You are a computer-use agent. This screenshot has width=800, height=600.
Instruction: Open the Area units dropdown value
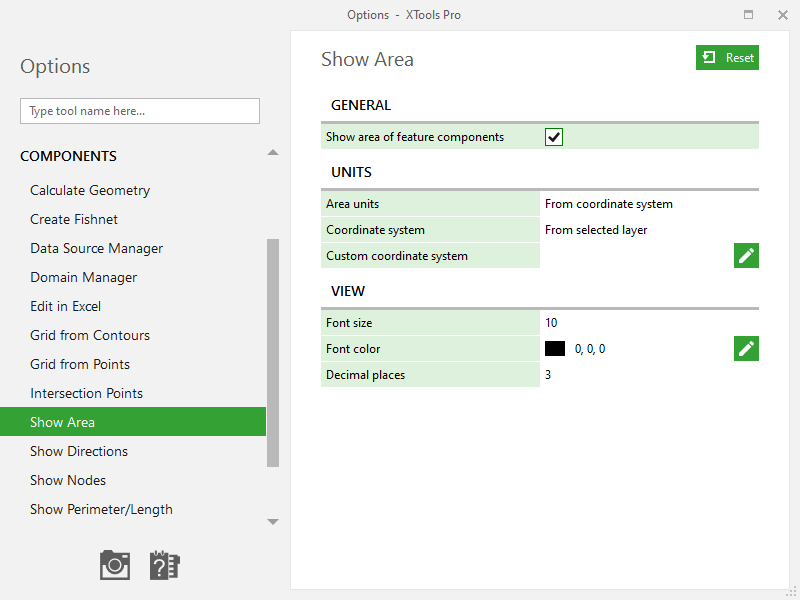pyautogui.click(x=649, y=204)
